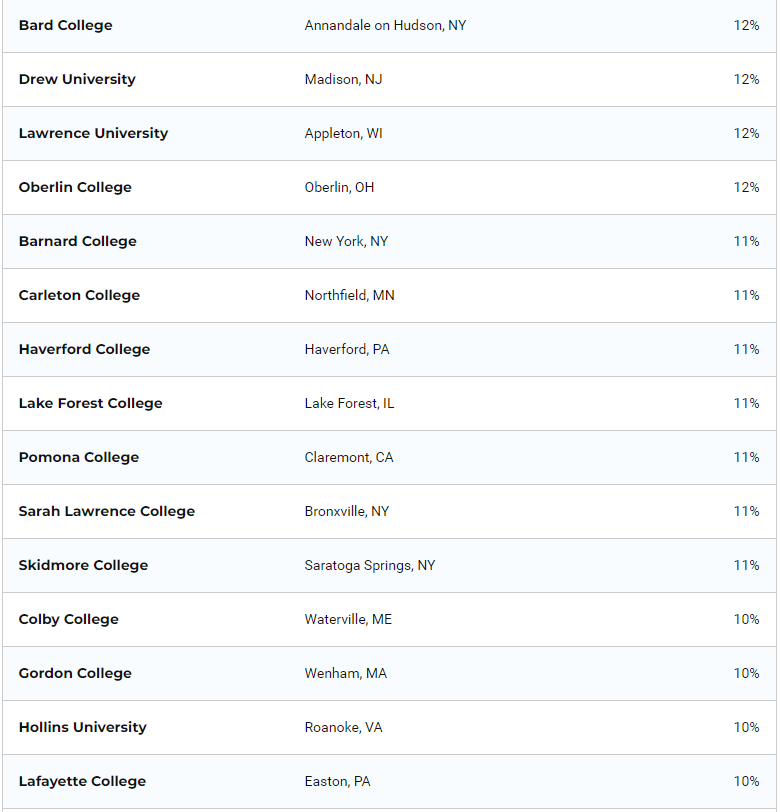Open Oberlin College listing
This screenshot has width=780, height=812.
pos(75,187)
